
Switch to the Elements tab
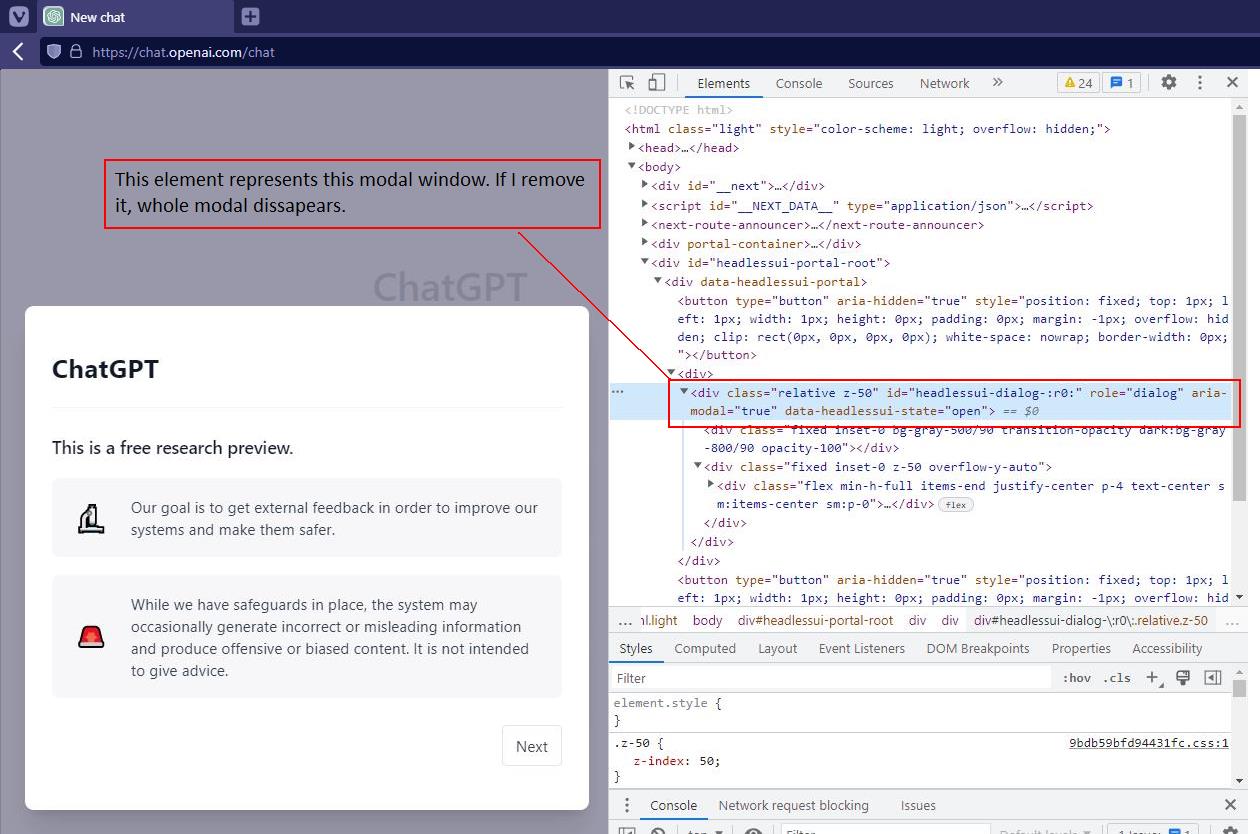click(x=723, y=83)
